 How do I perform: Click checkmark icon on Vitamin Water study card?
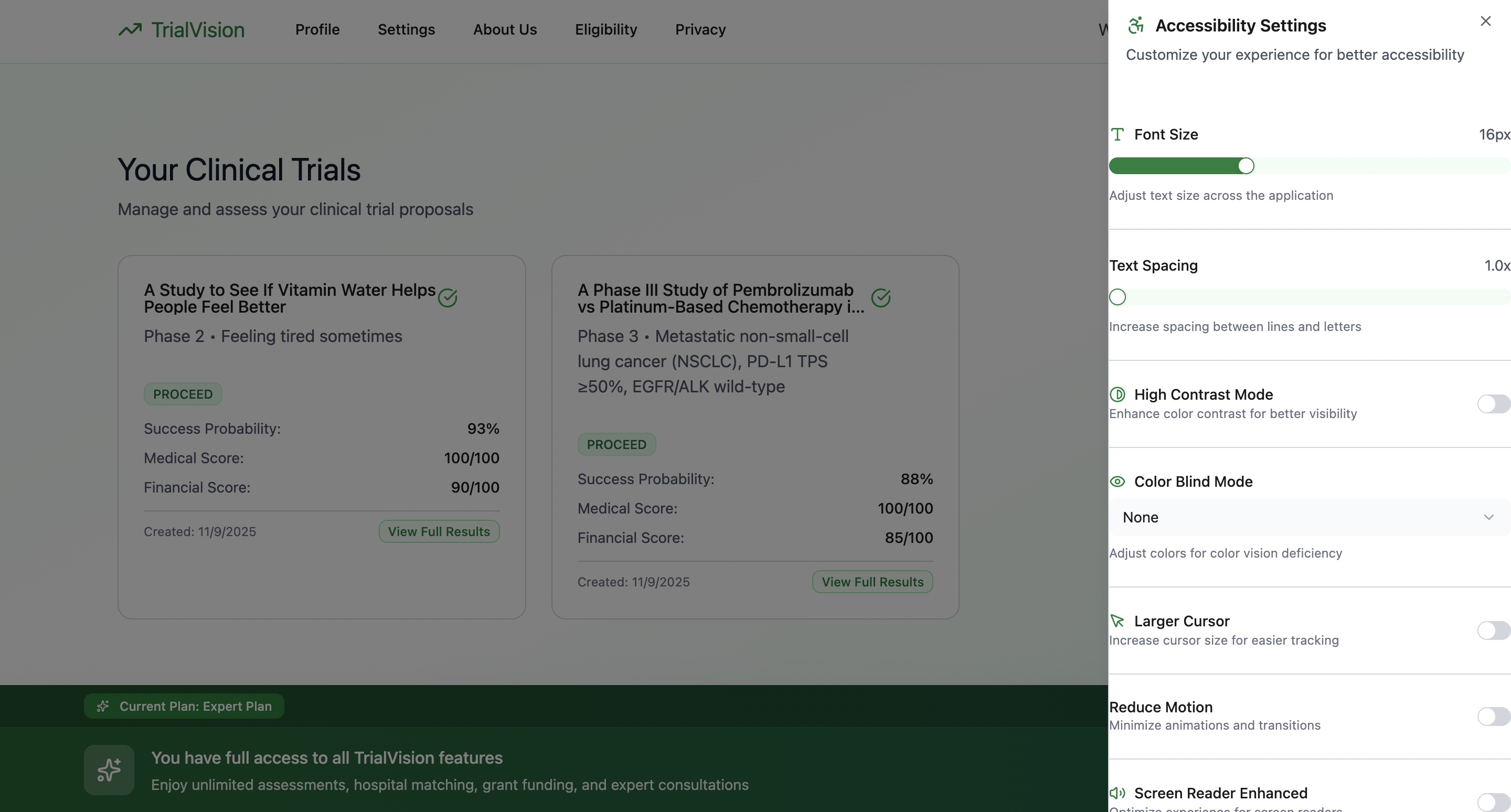point(448,298)
